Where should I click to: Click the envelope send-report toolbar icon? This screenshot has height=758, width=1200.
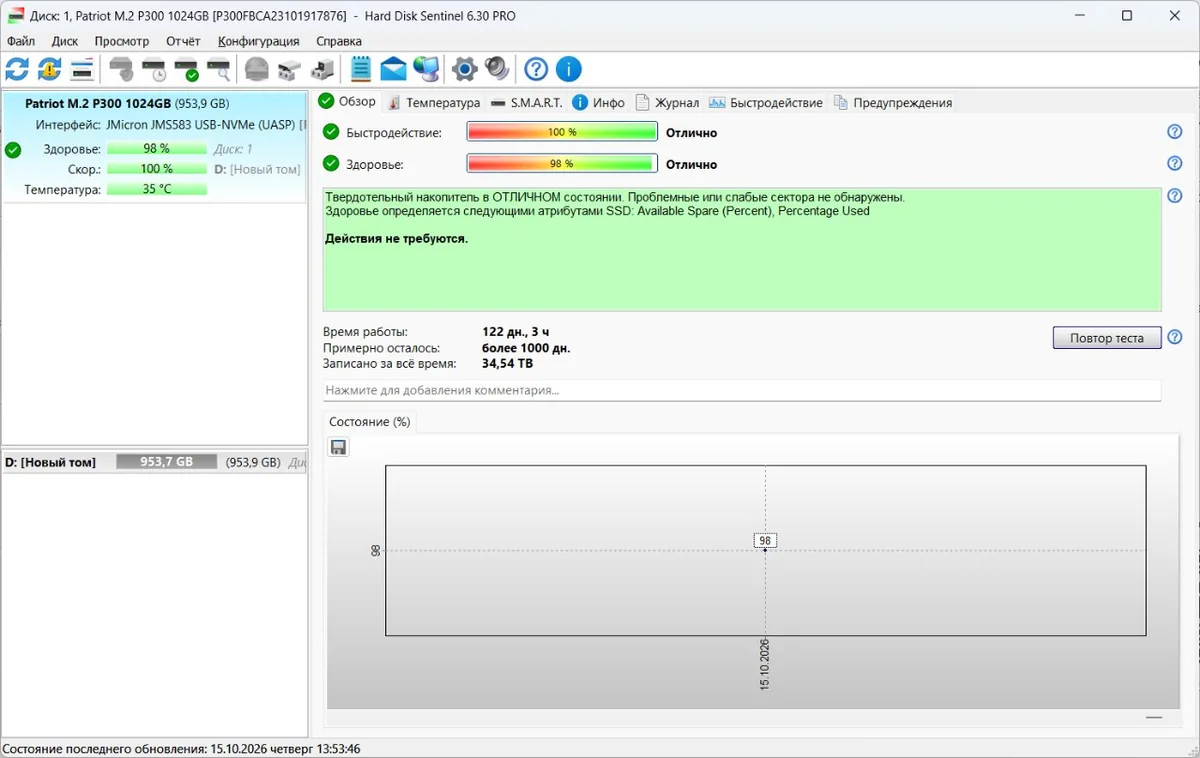pyautogui.click(x=393, y=69)
